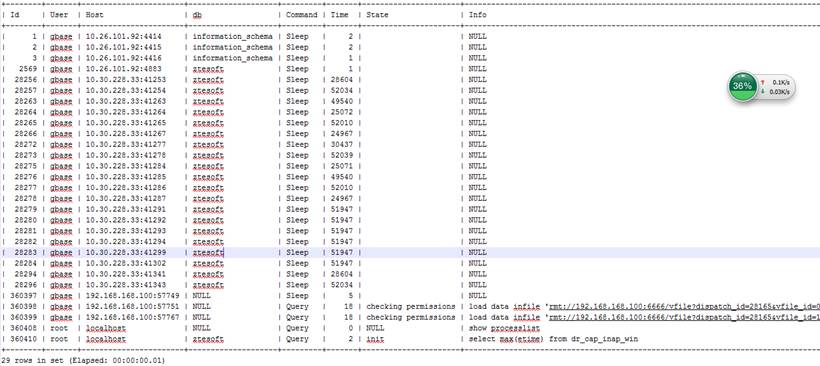The width and height of the screenshot is (820, 366).
Task: Click the "State" column header
Action: click(x=377, y=15)
